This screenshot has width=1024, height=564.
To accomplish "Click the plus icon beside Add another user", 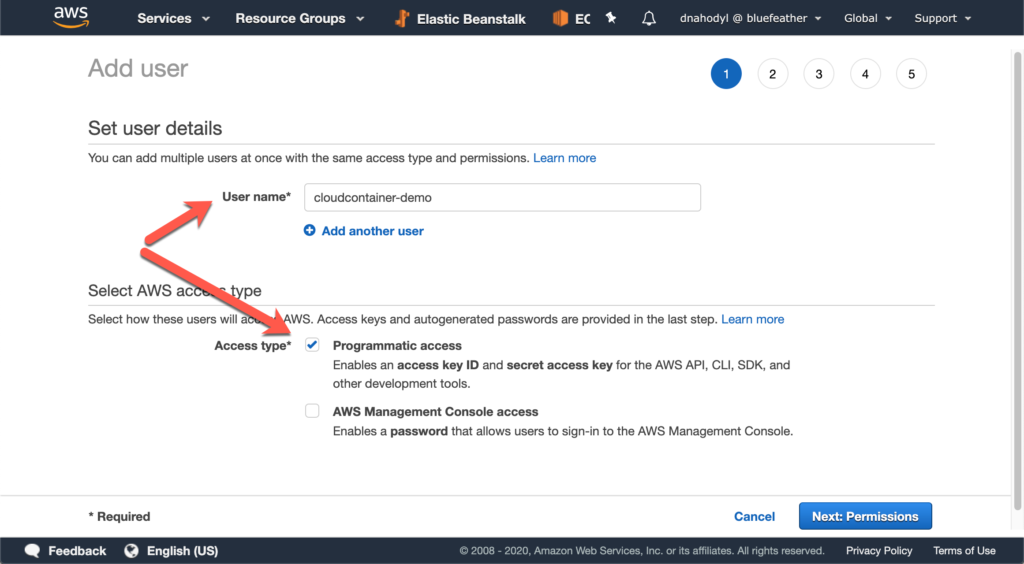I will tap(310, 231).
